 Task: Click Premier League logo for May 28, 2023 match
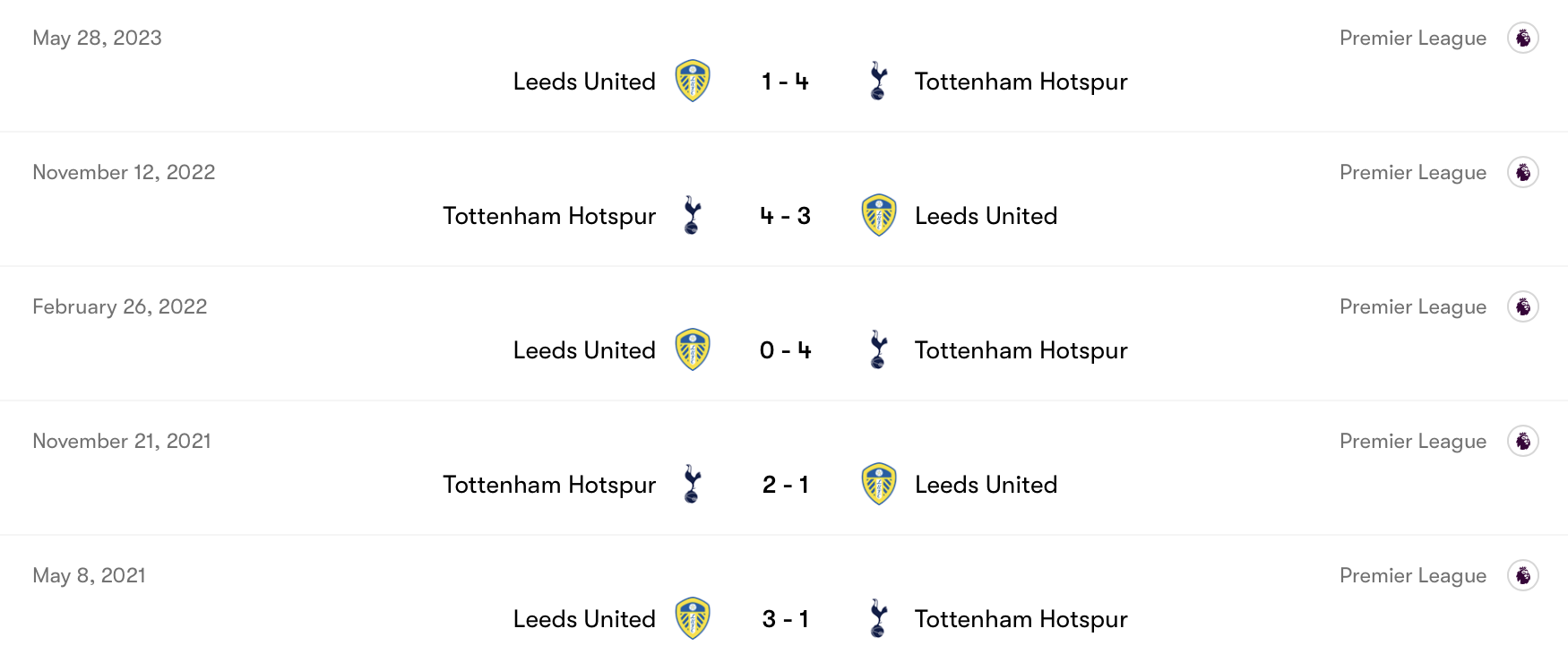coord(1522,38)
